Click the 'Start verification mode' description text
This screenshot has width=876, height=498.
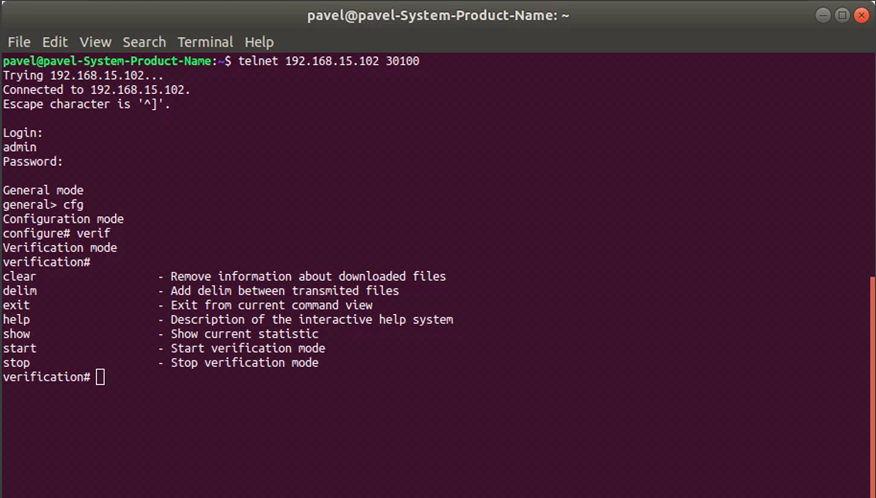[x=247, y=349]
